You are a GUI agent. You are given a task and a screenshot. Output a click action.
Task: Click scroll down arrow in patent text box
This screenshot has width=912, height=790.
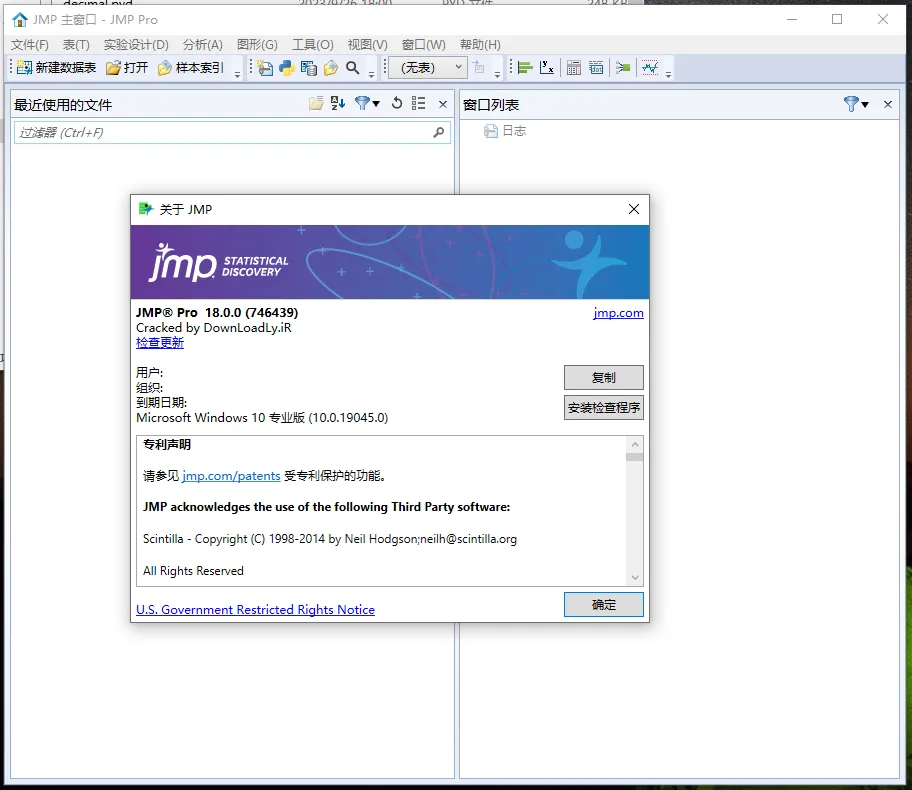tap(635, 578)
